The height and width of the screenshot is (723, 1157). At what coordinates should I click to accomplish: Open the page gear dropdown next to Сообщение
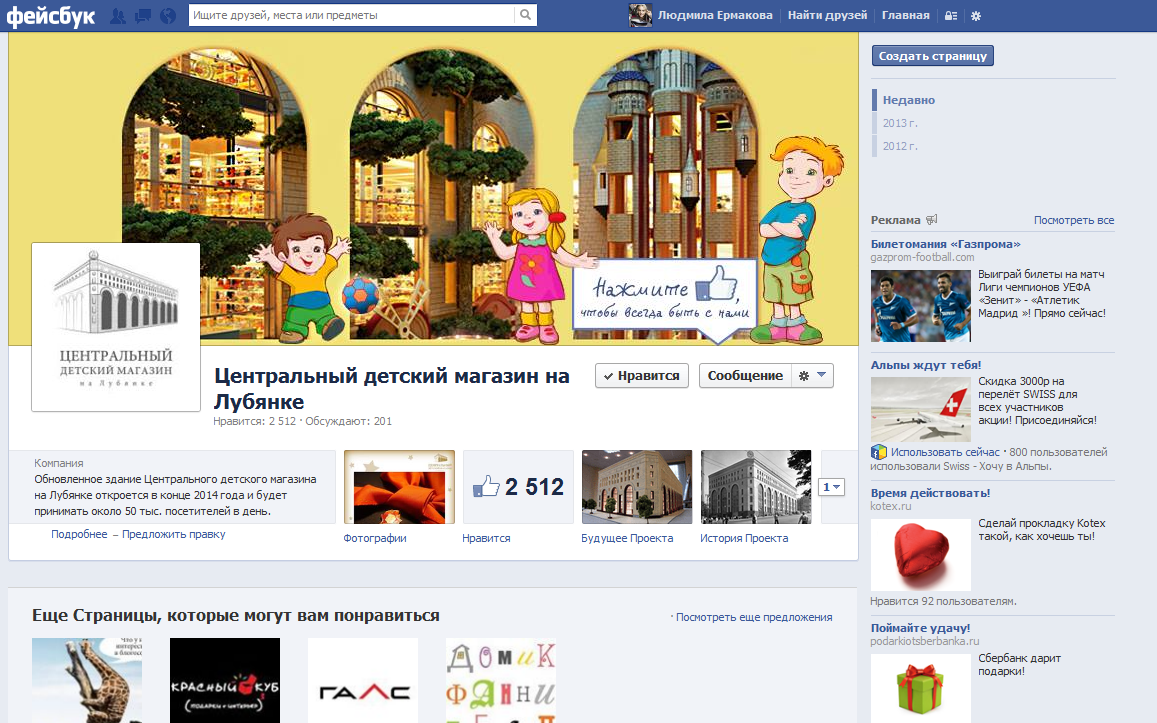coord(812,376)
